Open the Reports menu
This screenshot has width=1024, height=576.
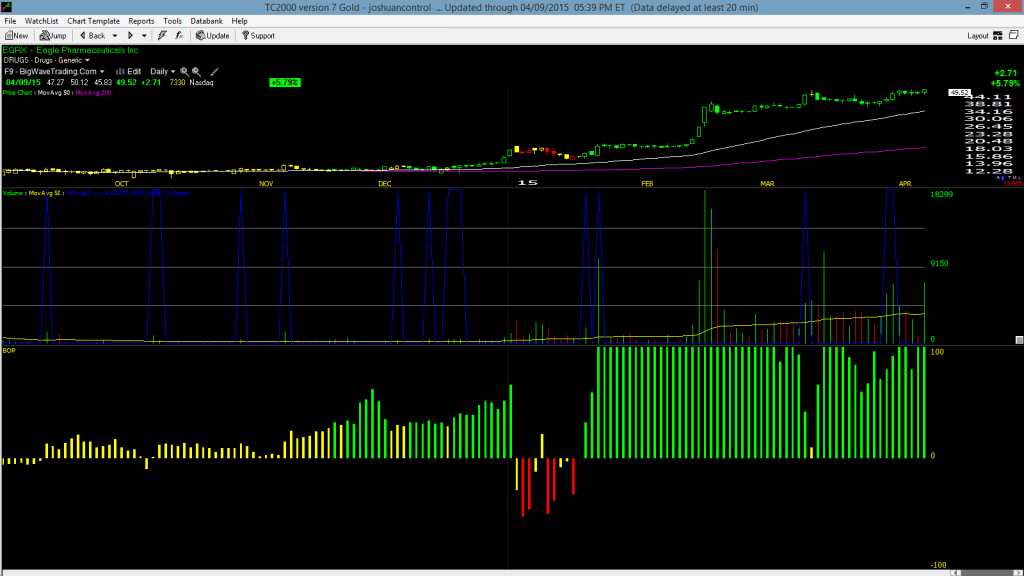pyautogui.click(x=141, y=21)
